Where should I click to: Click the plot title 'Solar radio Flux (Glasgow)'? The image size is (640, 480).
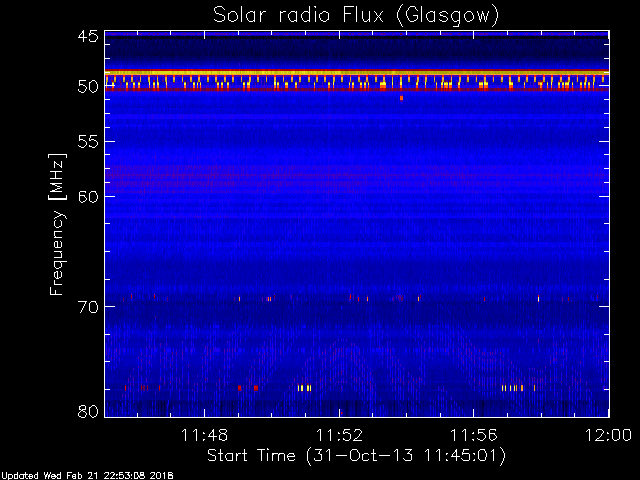[x=356, y=16]
